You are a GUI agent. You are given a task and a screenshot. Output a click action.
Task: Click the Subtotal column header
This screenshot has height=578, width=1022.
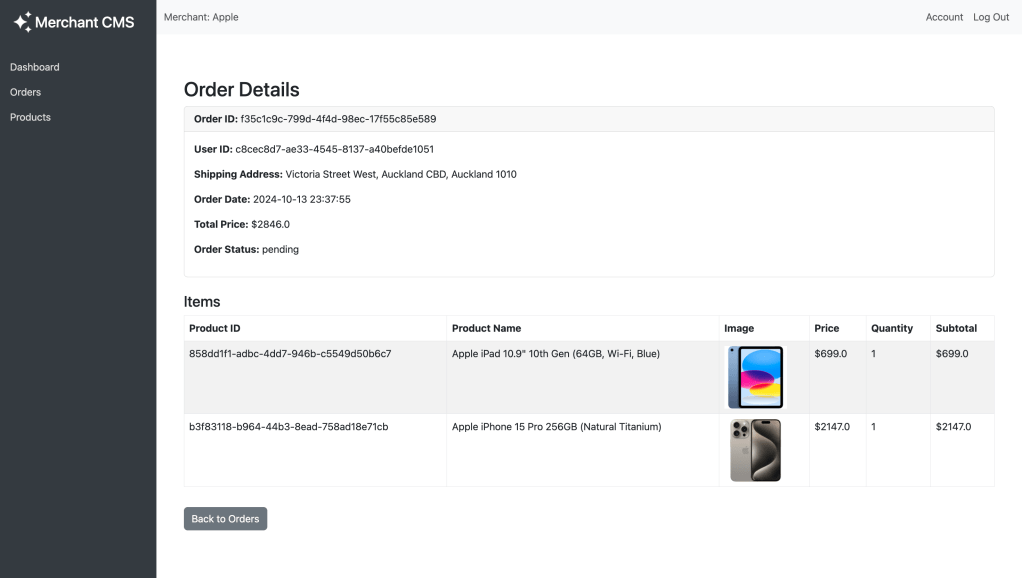pyautogui.click(x=956, y=328)
